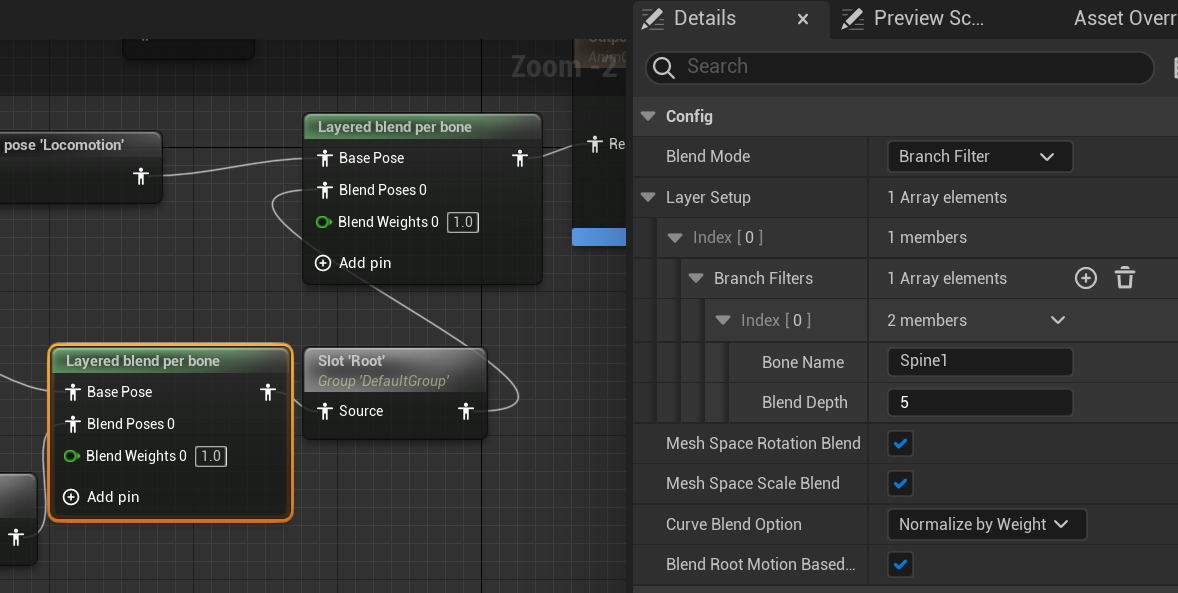Click the Details search magnifier icon
The width and height of the screenshot is (1178, 593).
(663, 67)
